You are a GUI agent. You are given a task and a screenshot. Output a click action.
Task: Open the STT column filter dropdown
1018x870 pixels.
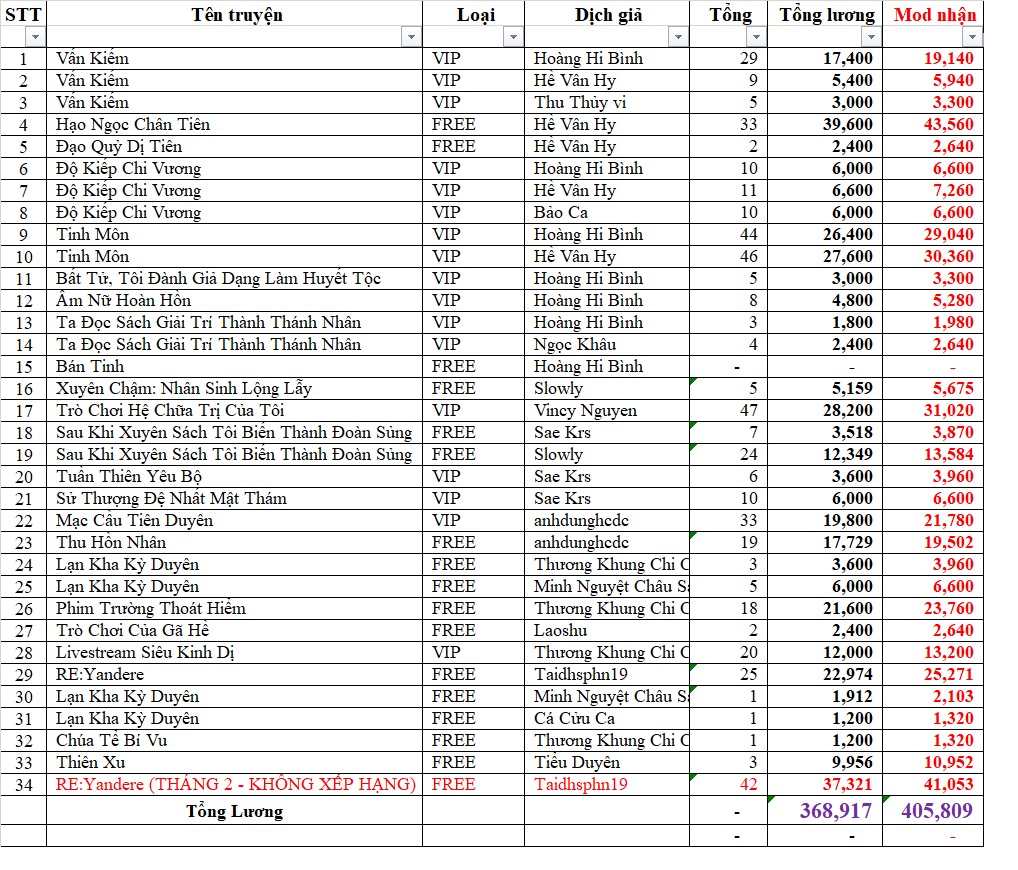pos(35,37)
